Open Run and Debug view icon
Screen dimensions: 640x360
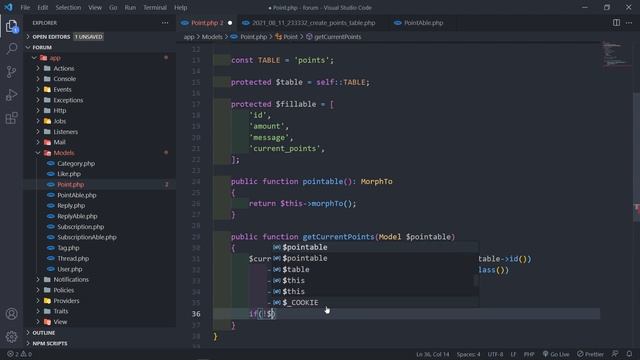(x=11, y=95)
